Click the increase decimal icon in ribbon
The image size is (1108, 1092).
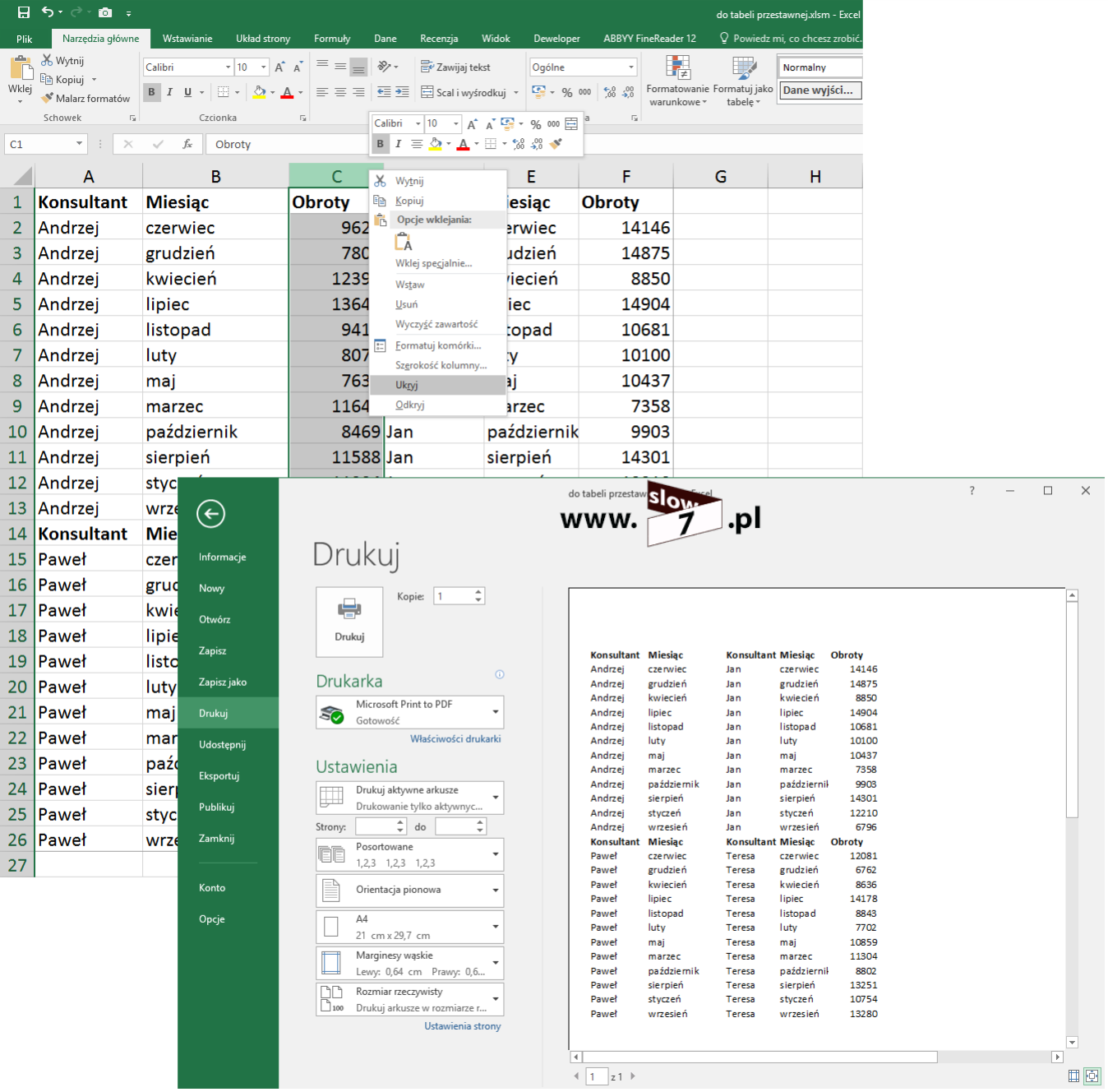(x=610, y=93)
